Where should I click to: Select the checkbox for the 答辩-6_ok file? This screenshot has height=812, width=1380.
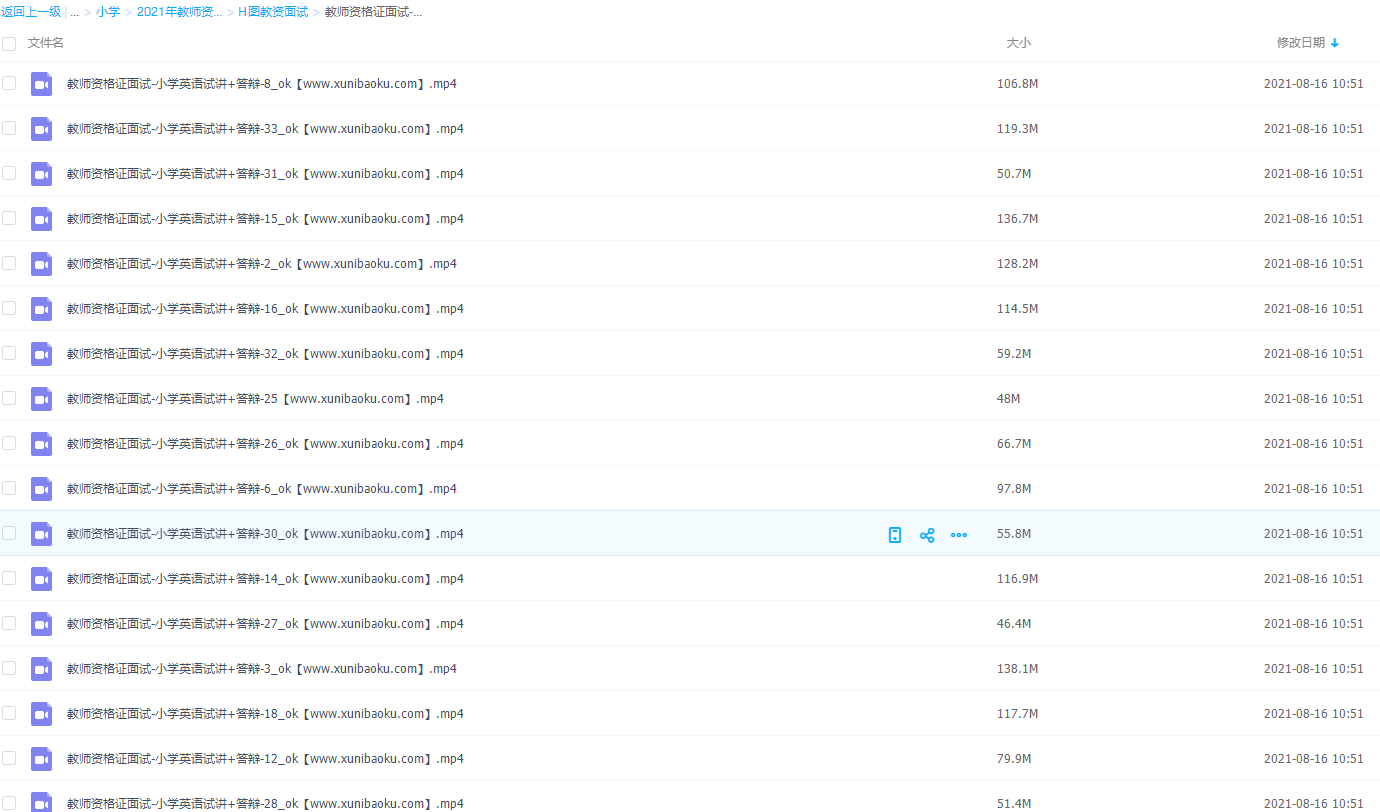[x=9, y=488]
